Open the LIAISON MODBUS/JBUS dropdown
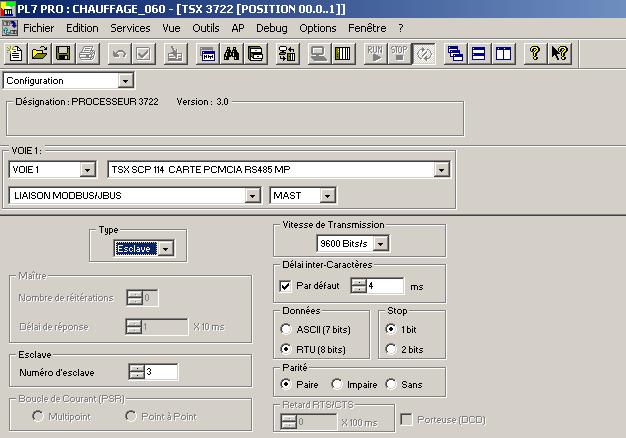The width and height of the screenshot is (626, 438). (x=252, y=196)
